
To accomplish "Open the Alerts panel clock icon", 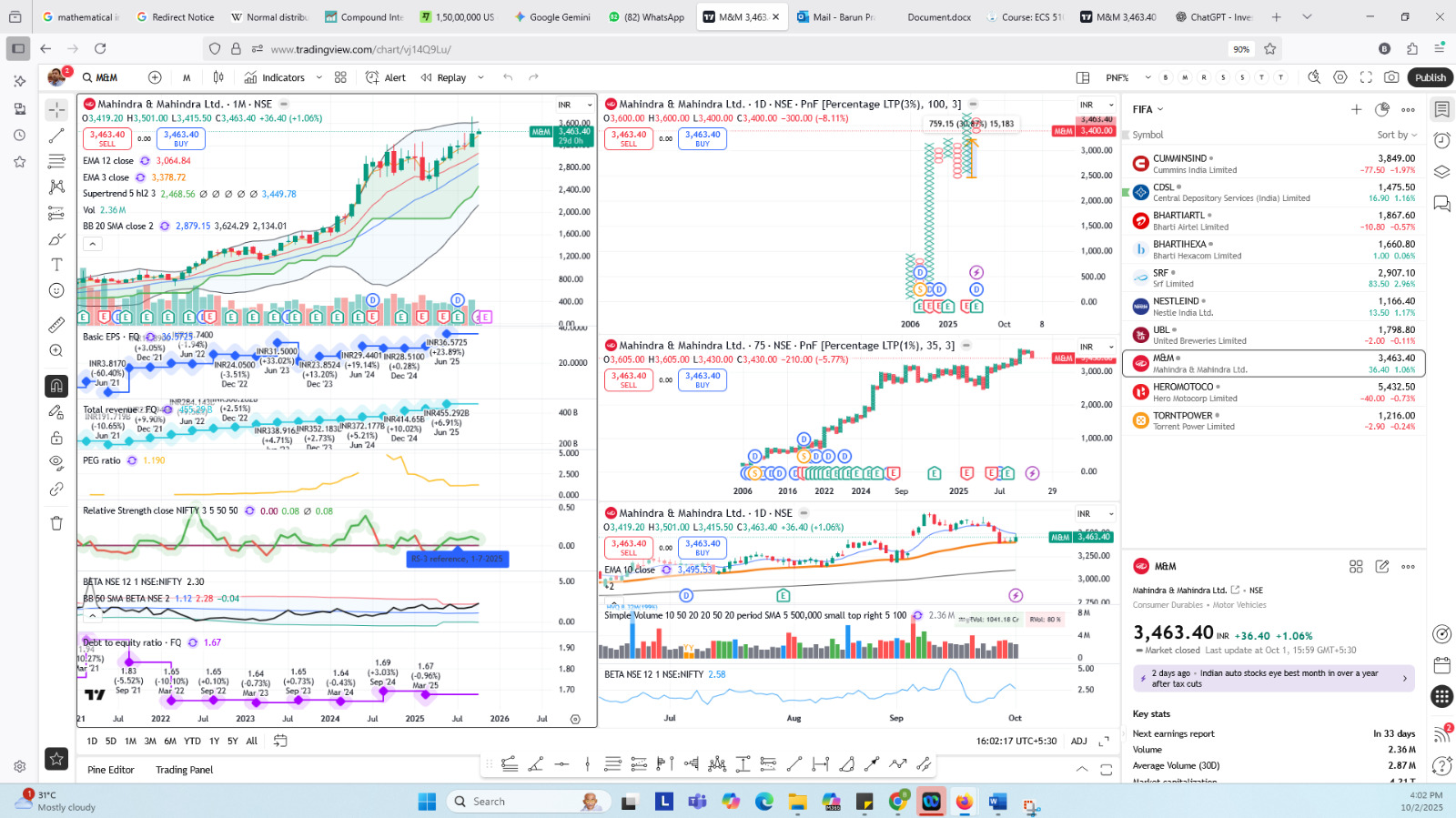I will click(1441, 140).
